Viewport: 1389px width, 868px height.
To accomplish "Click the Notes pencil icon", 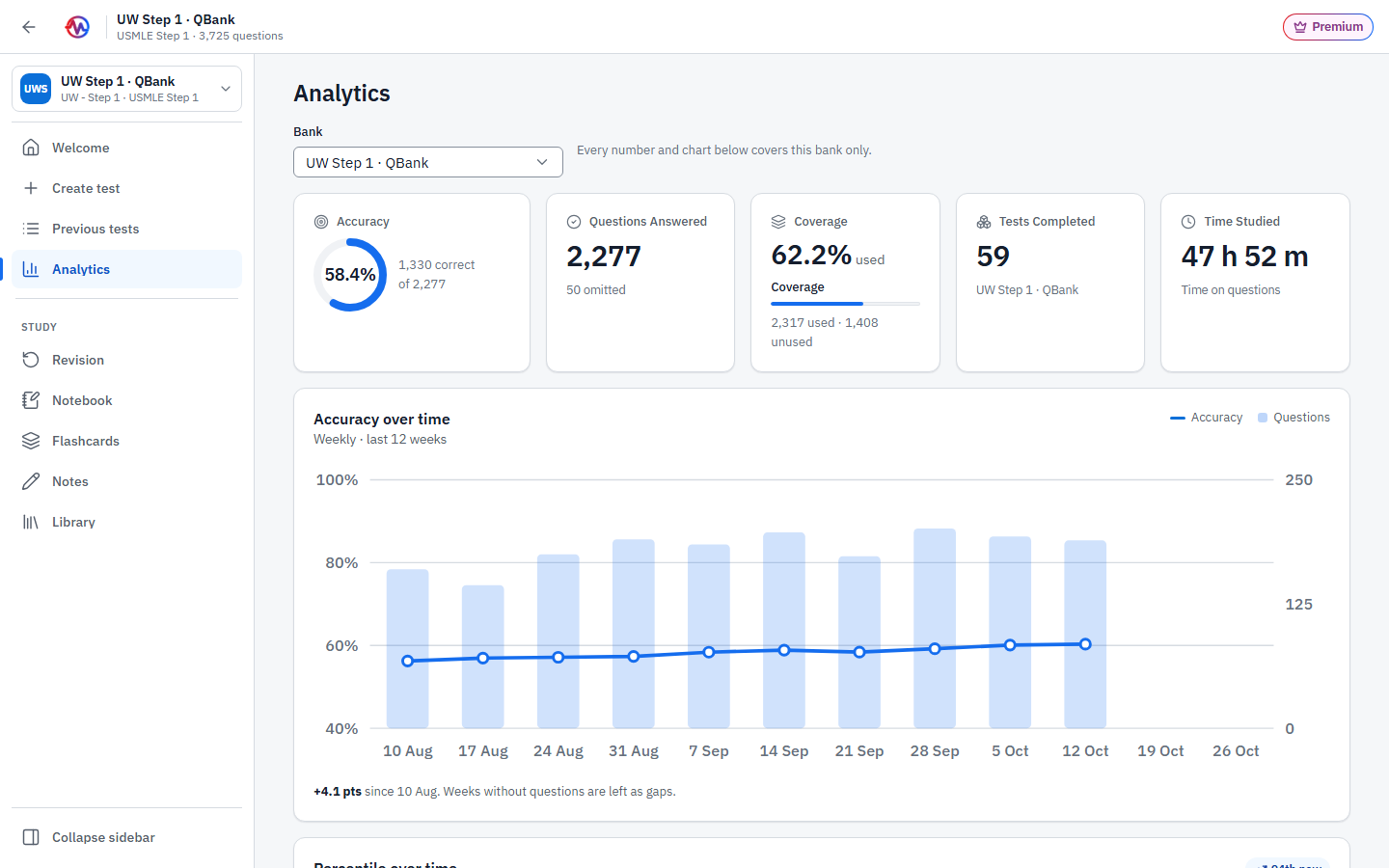I will pyautogui.click(x=31, y=481).
